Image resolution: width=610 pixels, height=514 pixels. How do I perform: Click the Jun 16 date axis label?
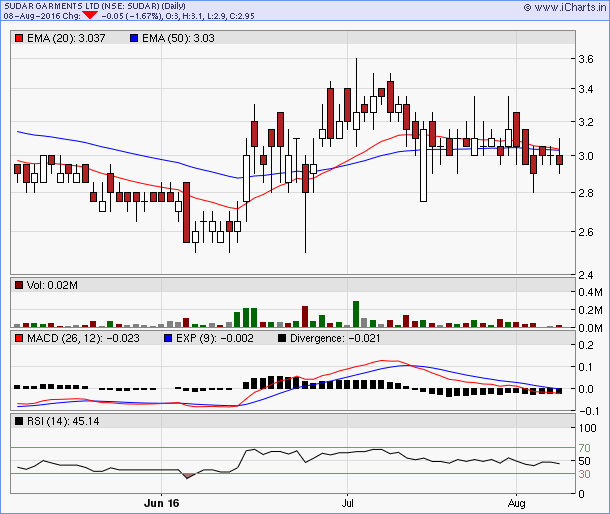[161, 503]
